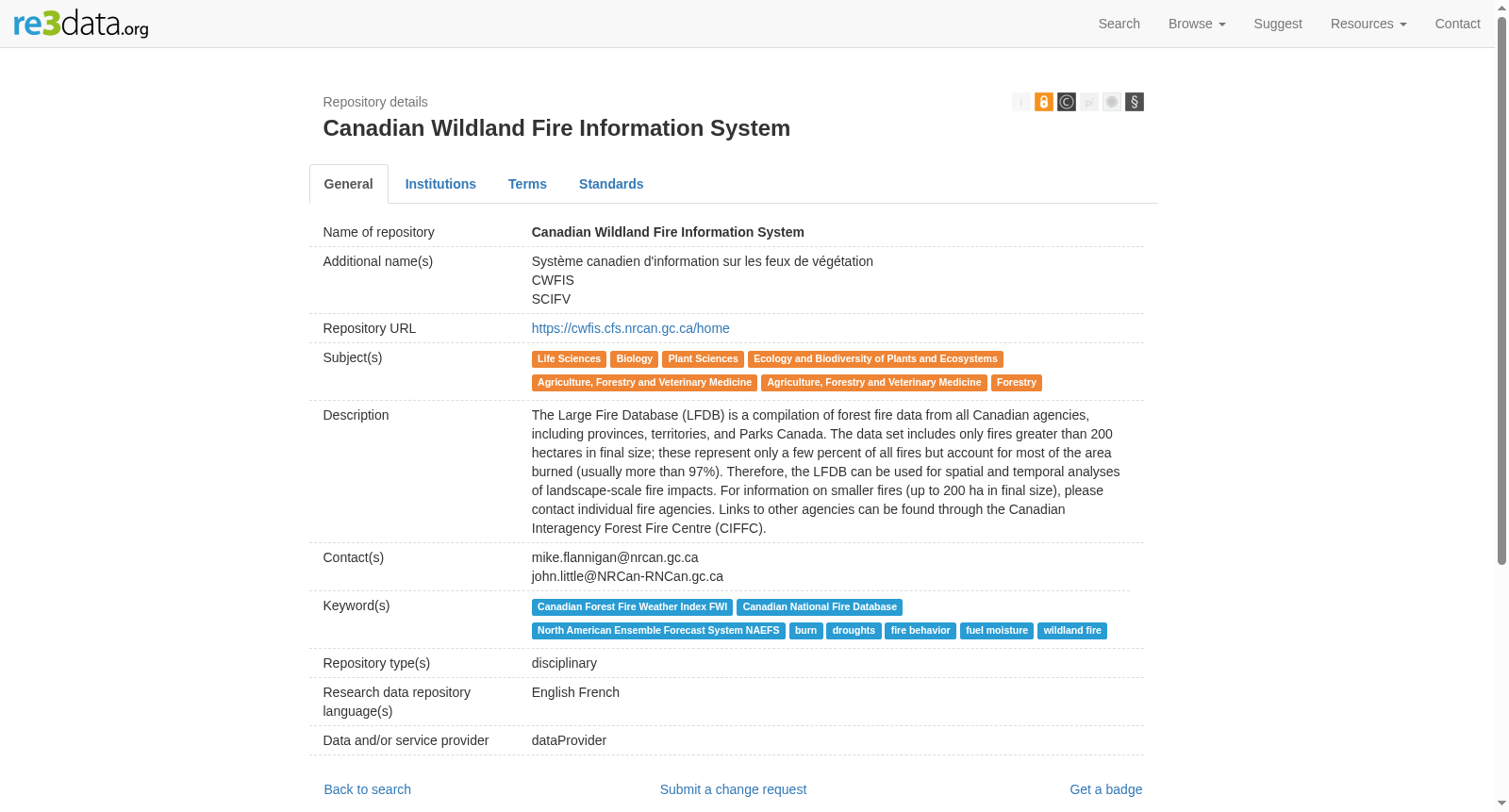Click the French name 'Système canadien d'information'
This screenshot has height=812, width=1509.
coord(703,261)
